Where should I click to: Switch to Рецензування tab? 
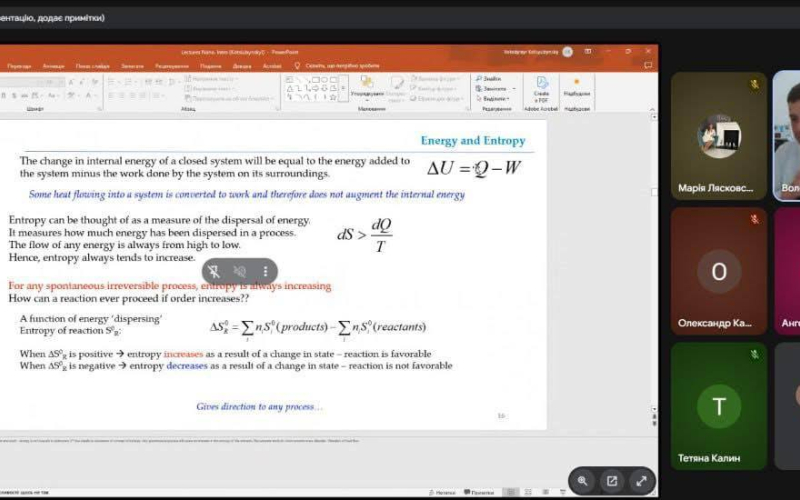pos(172,66)
